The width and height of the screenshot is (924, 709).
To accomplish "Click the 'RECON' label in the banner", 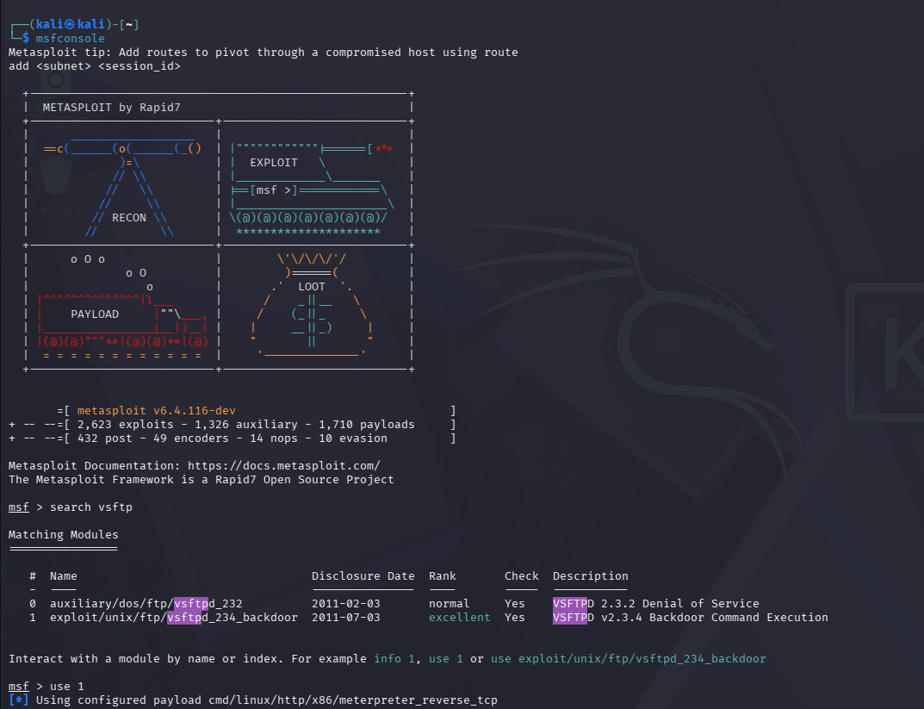I will (129, 217).
